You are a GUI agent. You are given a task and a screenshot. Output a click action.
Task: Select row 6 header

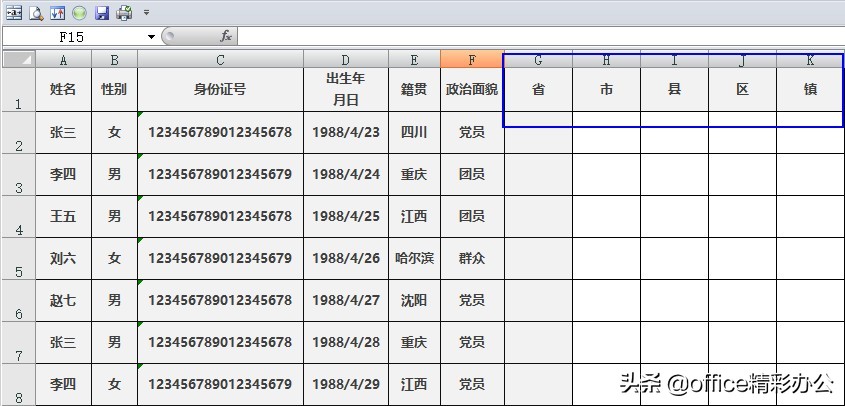coord(19,301)
